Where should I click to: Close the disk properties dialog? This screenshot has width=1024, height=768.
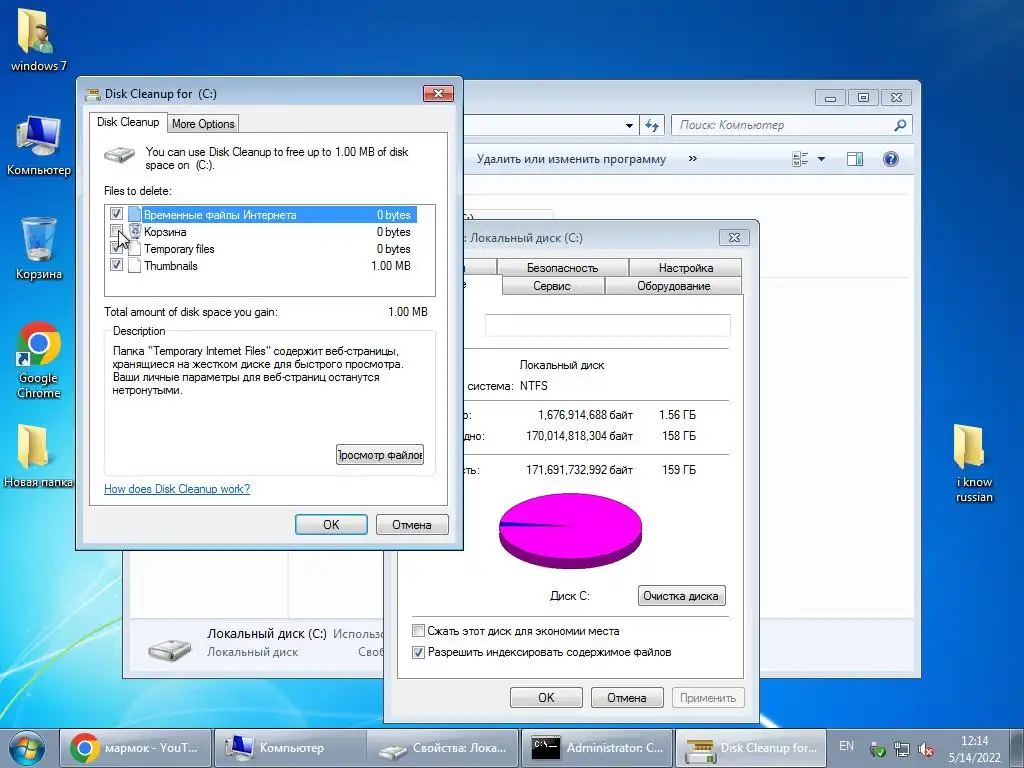point(734,238)
